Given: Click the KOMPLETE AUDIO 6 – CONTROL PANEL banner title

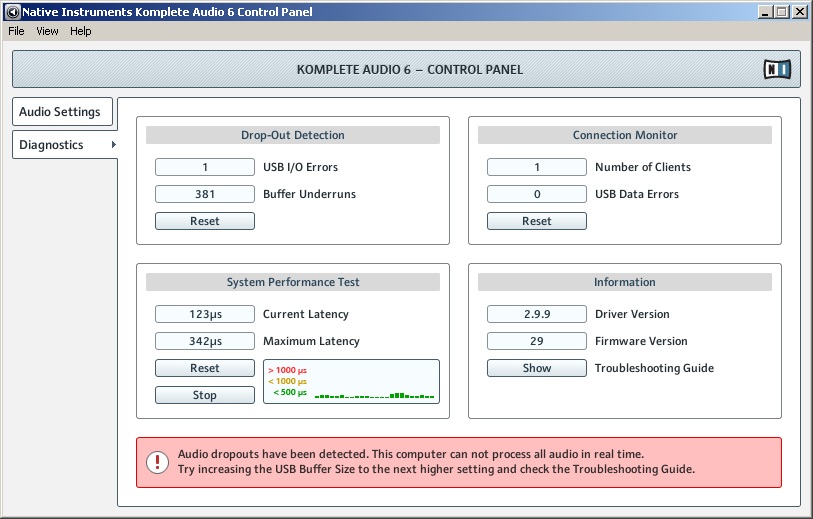Looking at the screenshot, I should coord(410,69).
